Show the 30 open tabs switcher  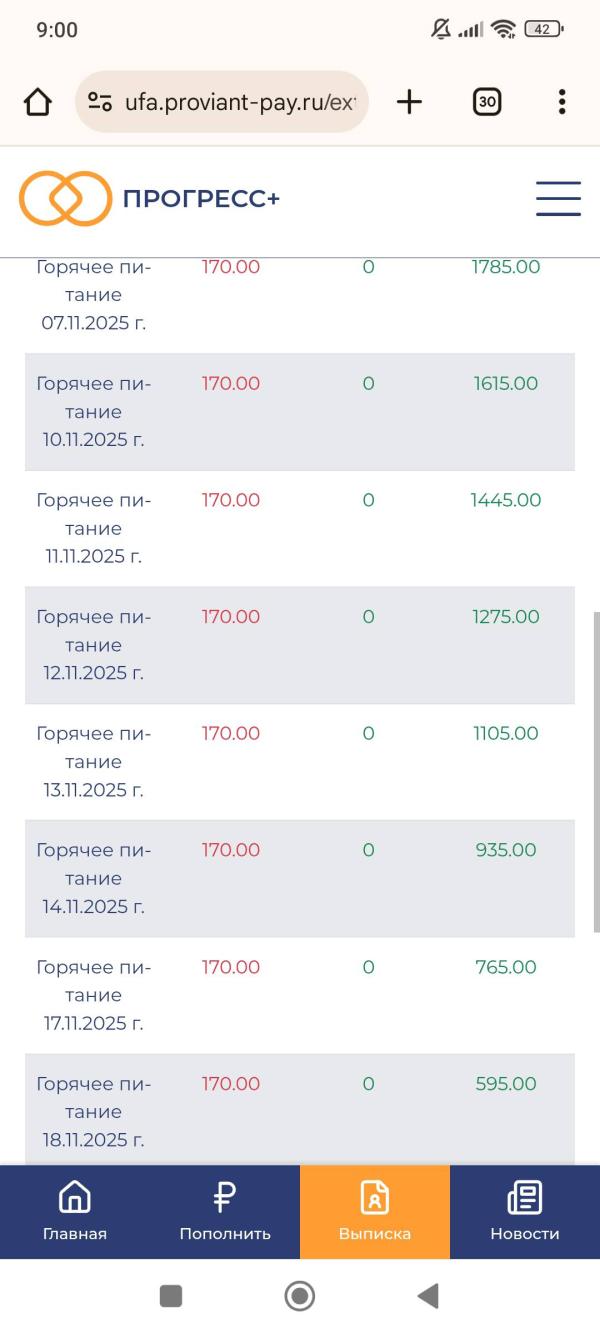[487, 102]
